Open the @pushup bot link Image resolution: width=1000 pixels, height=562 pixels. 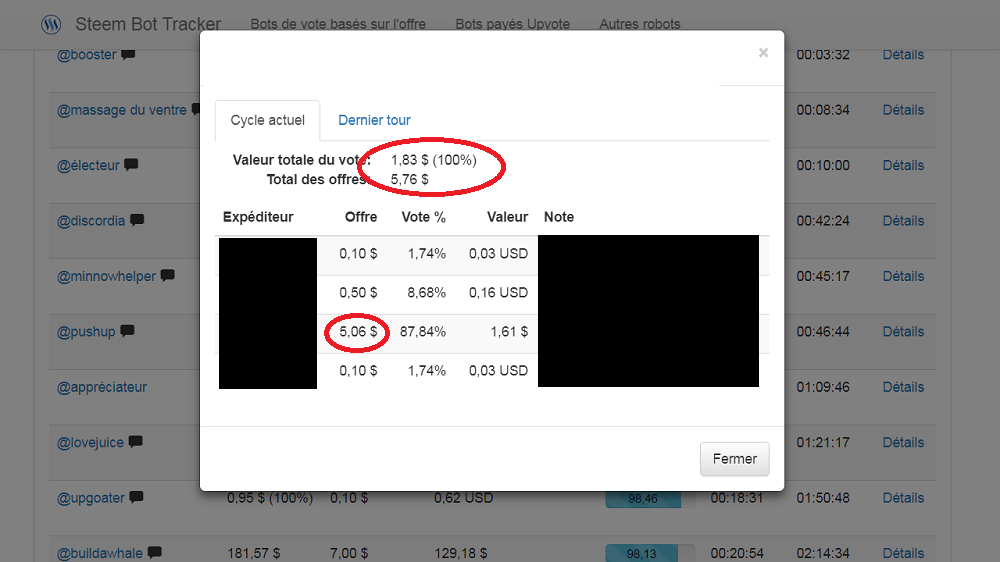coord(86,332)
